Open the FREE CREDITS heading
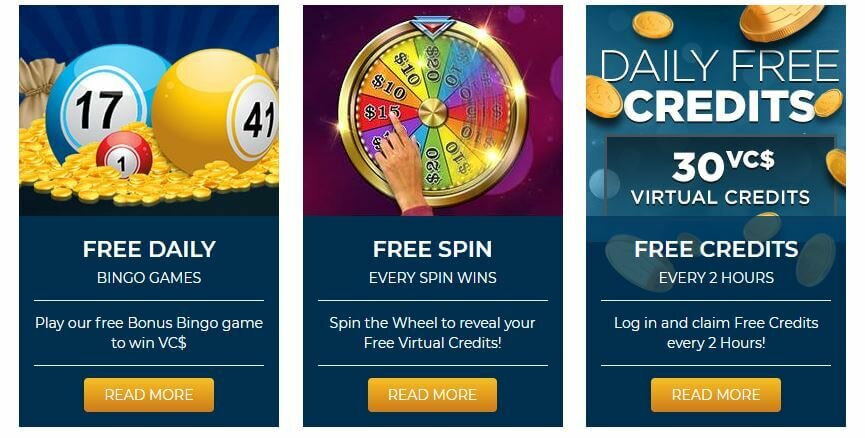This screenshot has width=865, height=438. point(716,249)
